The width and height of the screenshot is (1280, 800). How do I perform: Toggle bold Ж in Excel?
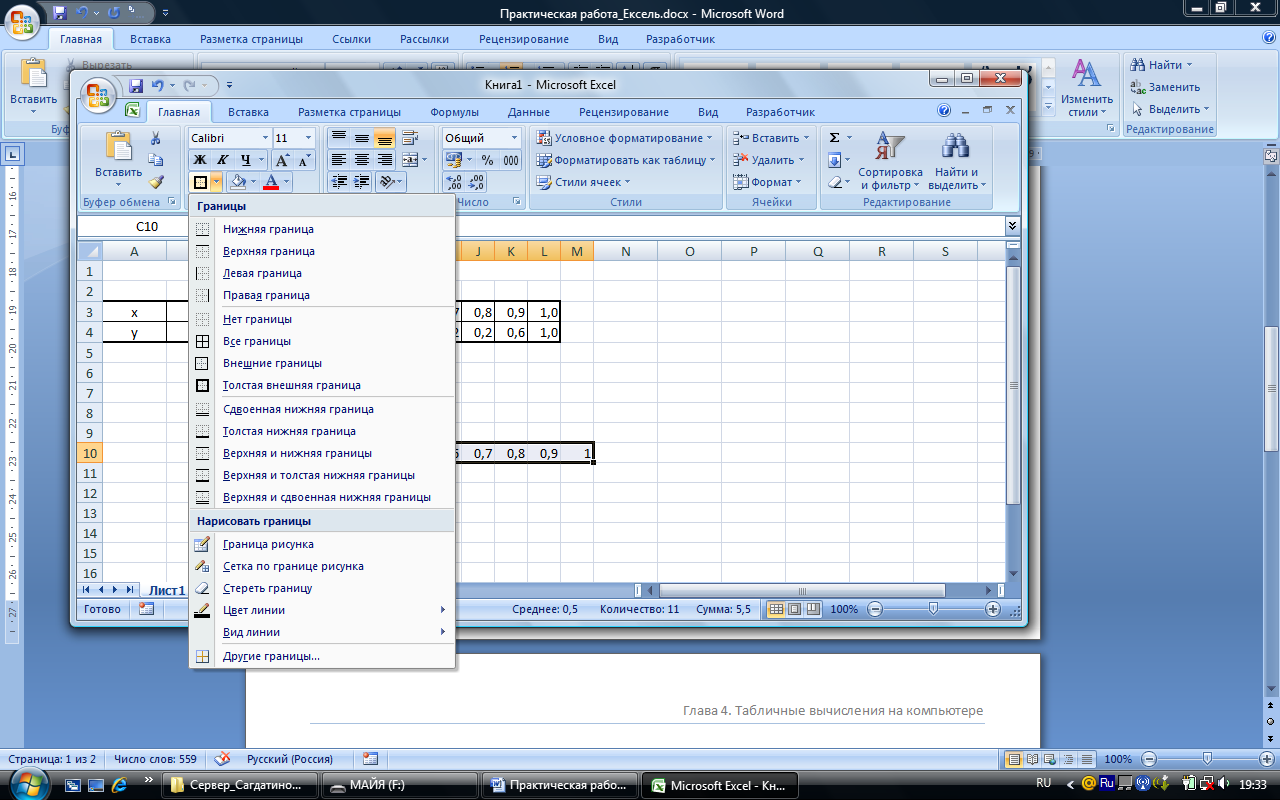pyautogui.click(x=199, y=160)
